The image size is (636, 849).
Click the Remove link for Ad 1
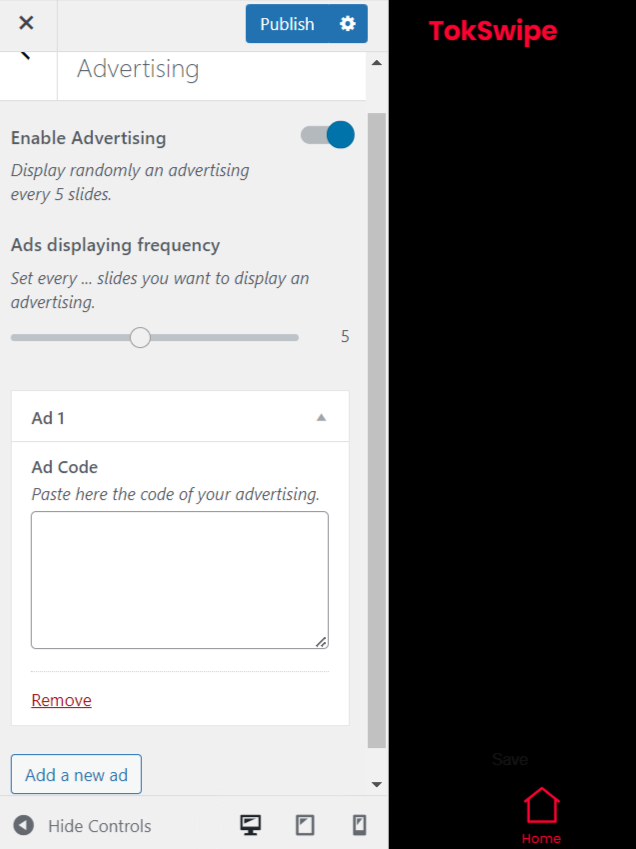61,700
